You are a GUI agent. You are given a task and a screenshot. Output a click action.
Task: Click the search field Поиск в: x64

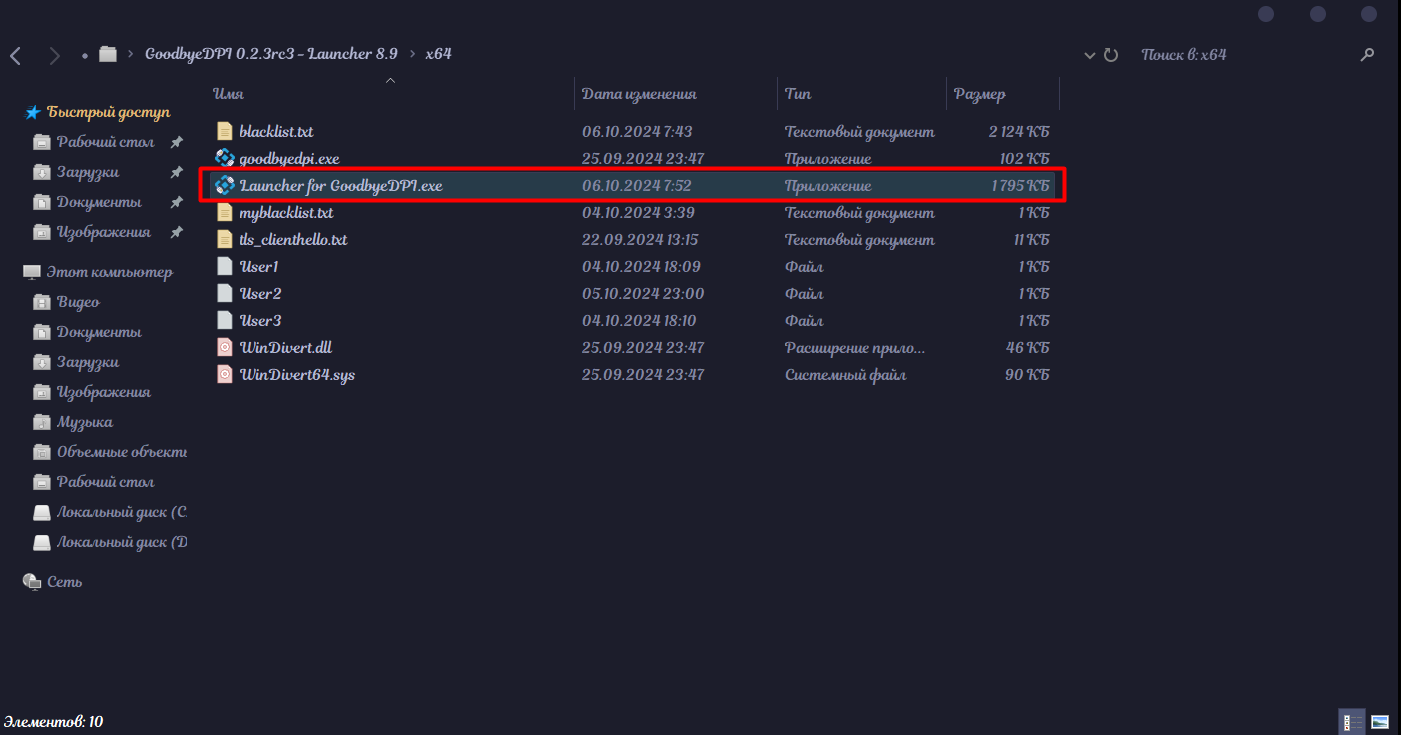pyautogui.click(x=1240, y=55)
